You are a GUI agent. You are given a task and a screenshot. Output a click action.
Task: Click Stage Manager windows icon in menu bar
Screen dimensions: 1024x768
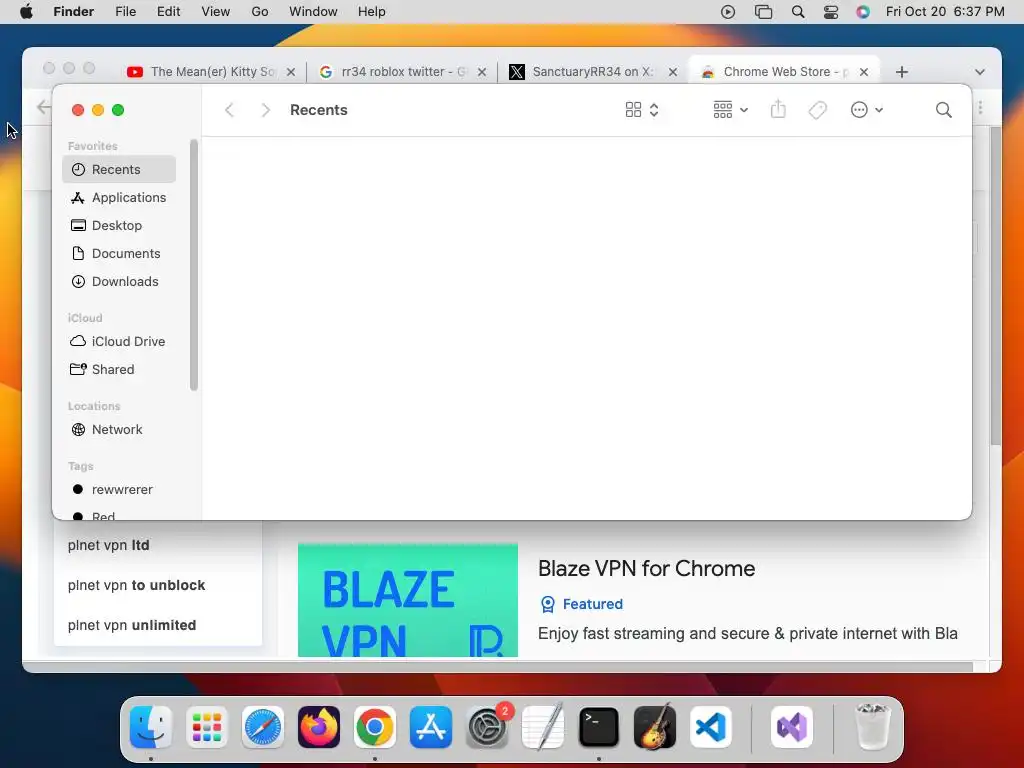(763, 12)
